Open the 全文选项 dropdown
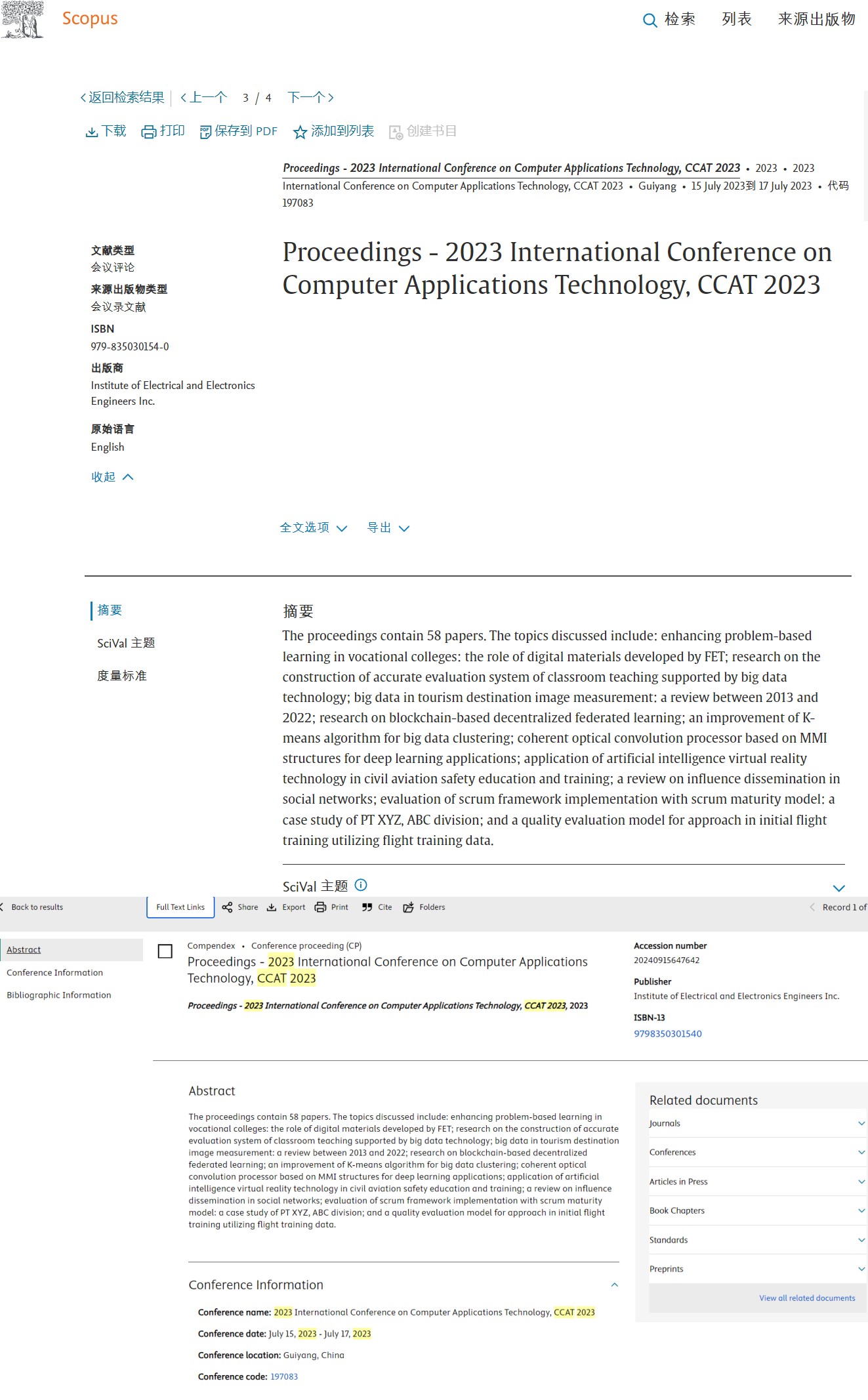 pos(313,528)
